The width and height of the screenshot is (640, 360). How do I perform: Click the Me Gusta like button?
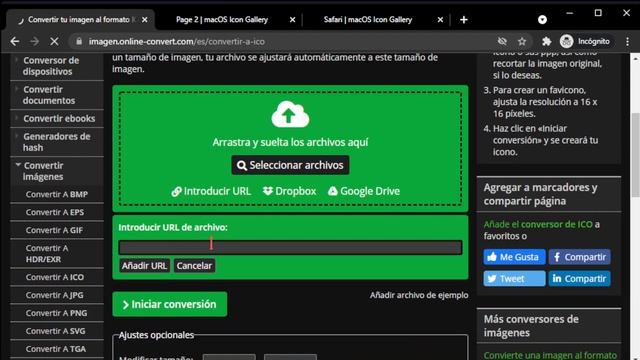click(514, 257)
